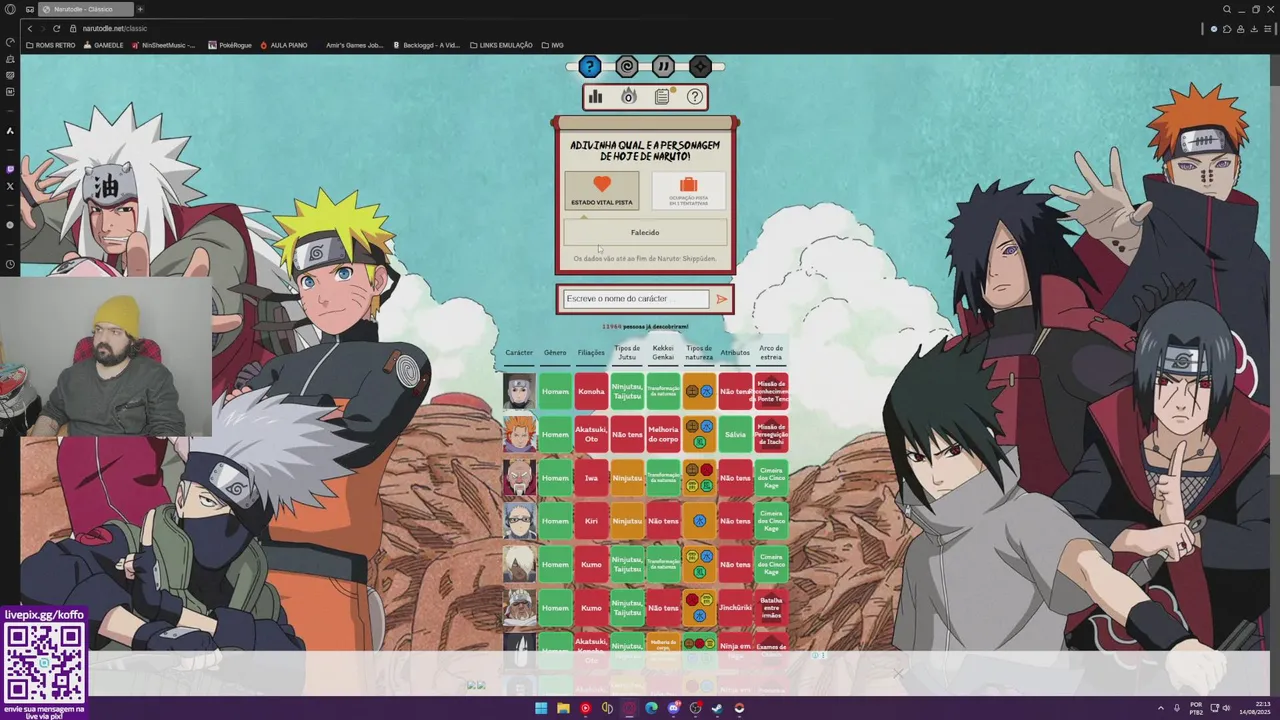Screen dimensions: 1280x720
Task: Click the Melhoria do corpo cell
Action: (x=663, y=434)
